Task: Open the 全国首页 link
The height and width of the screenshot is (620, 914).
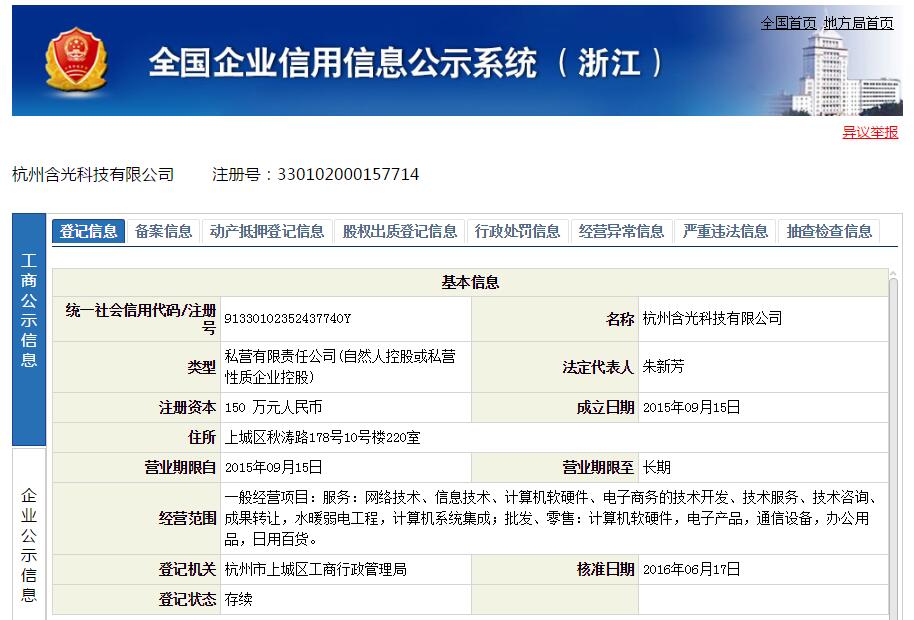Action: 788,23
